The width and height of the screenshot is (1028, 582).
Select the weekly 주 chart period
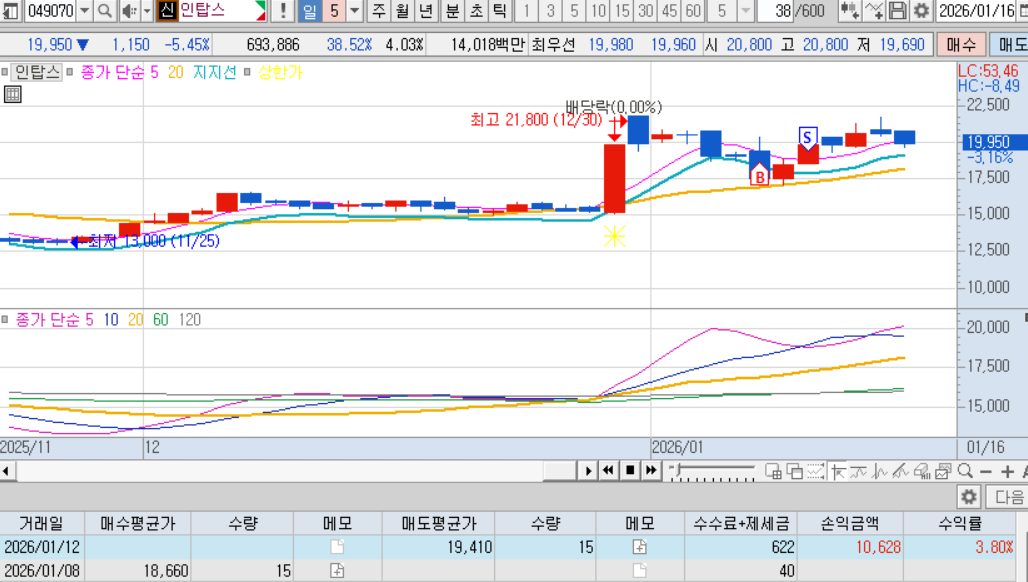(379, 10)
